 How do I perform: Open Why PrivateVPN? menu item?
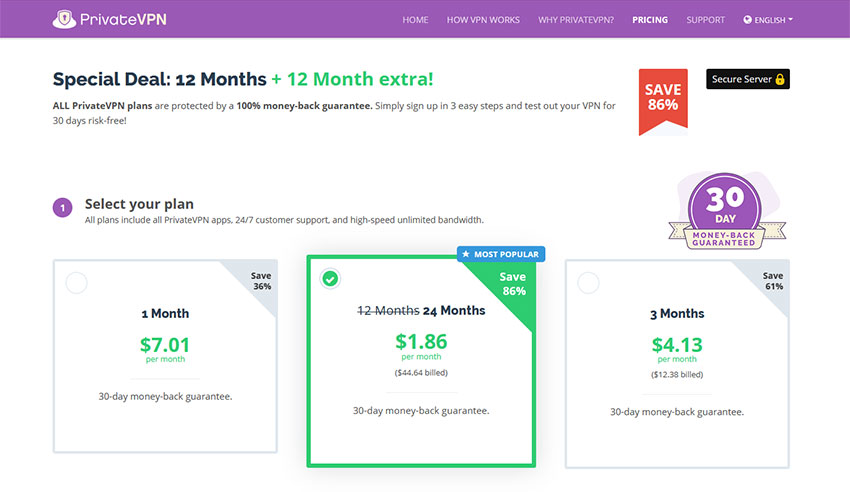[x=576, y=20]
